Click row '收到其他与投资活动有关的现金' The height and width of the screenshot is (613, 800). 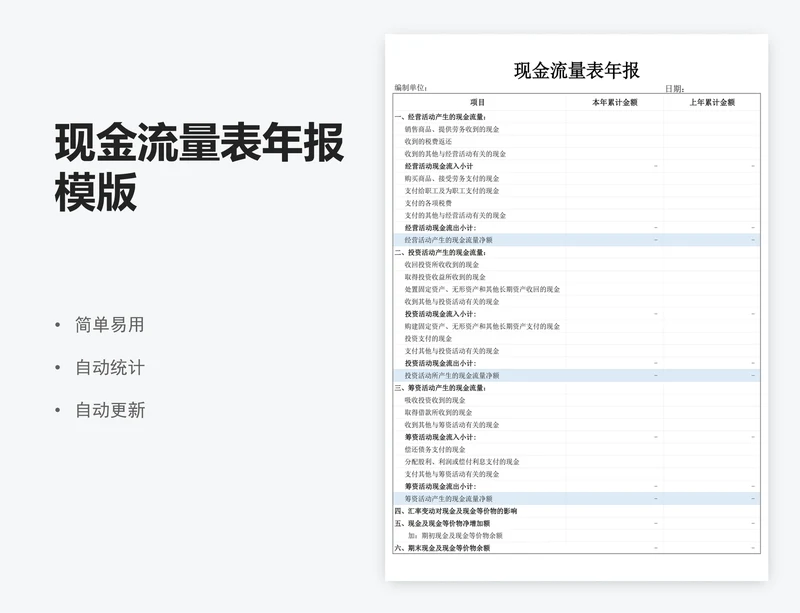click(x=577, y=302)
